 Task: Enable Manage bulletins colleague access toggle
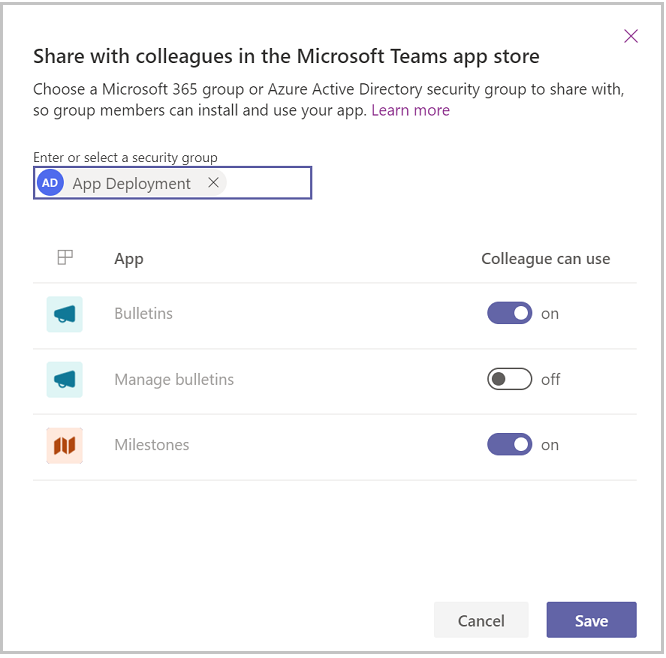pyautogui.click(x=509, y=379)
